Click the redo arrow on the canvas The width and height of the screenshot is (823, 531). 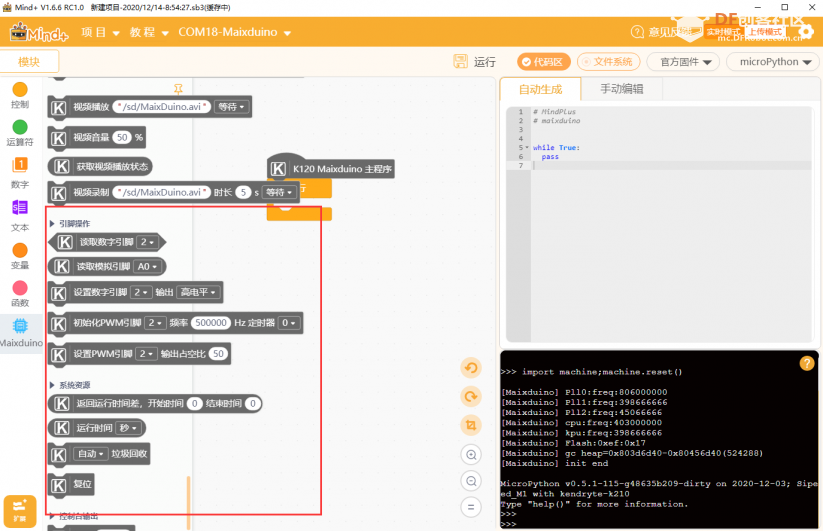coord(471,397)
